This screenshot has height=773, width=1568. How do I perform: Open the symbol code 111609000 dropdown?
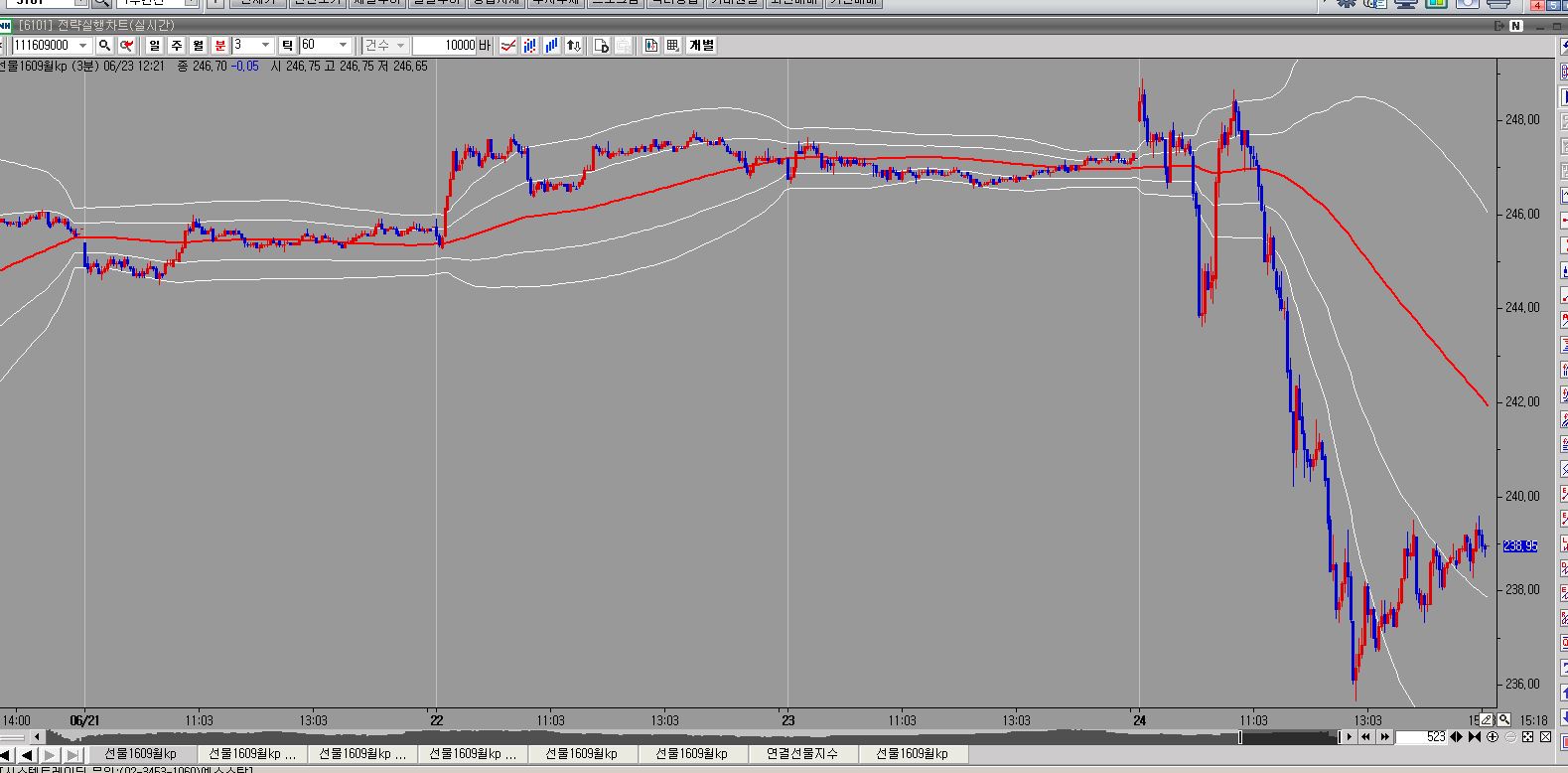tap(82, 46)
